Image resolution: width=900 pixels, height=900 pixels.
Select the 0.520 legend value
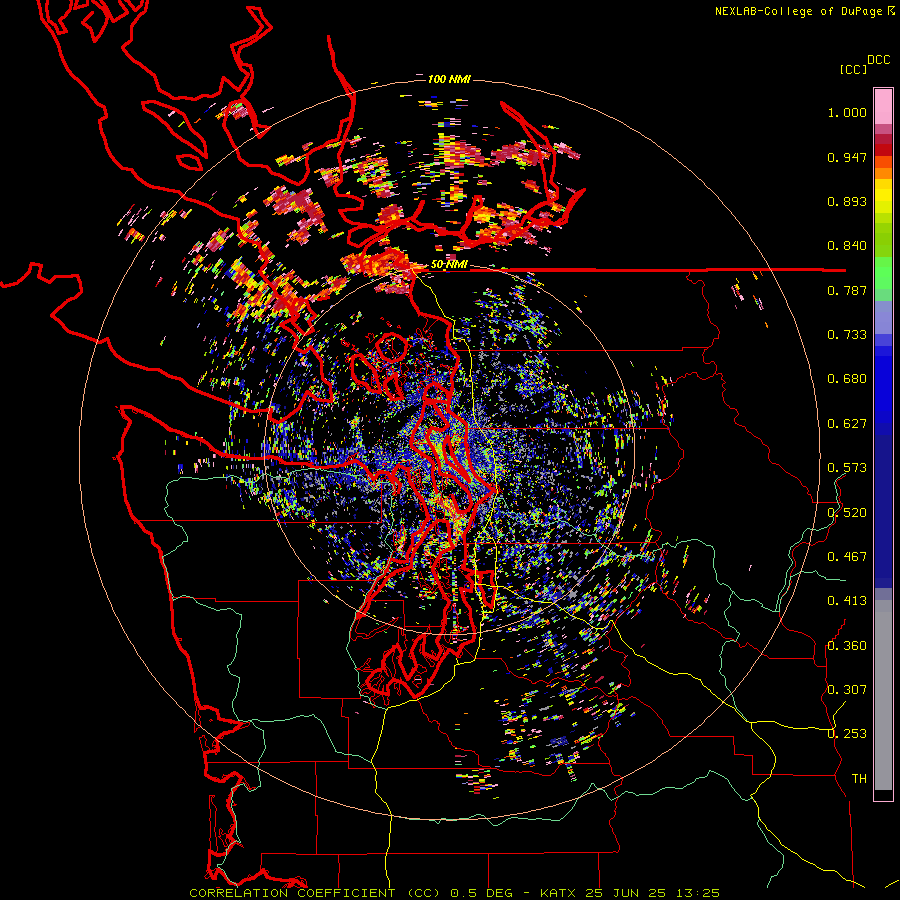(847, 513)
